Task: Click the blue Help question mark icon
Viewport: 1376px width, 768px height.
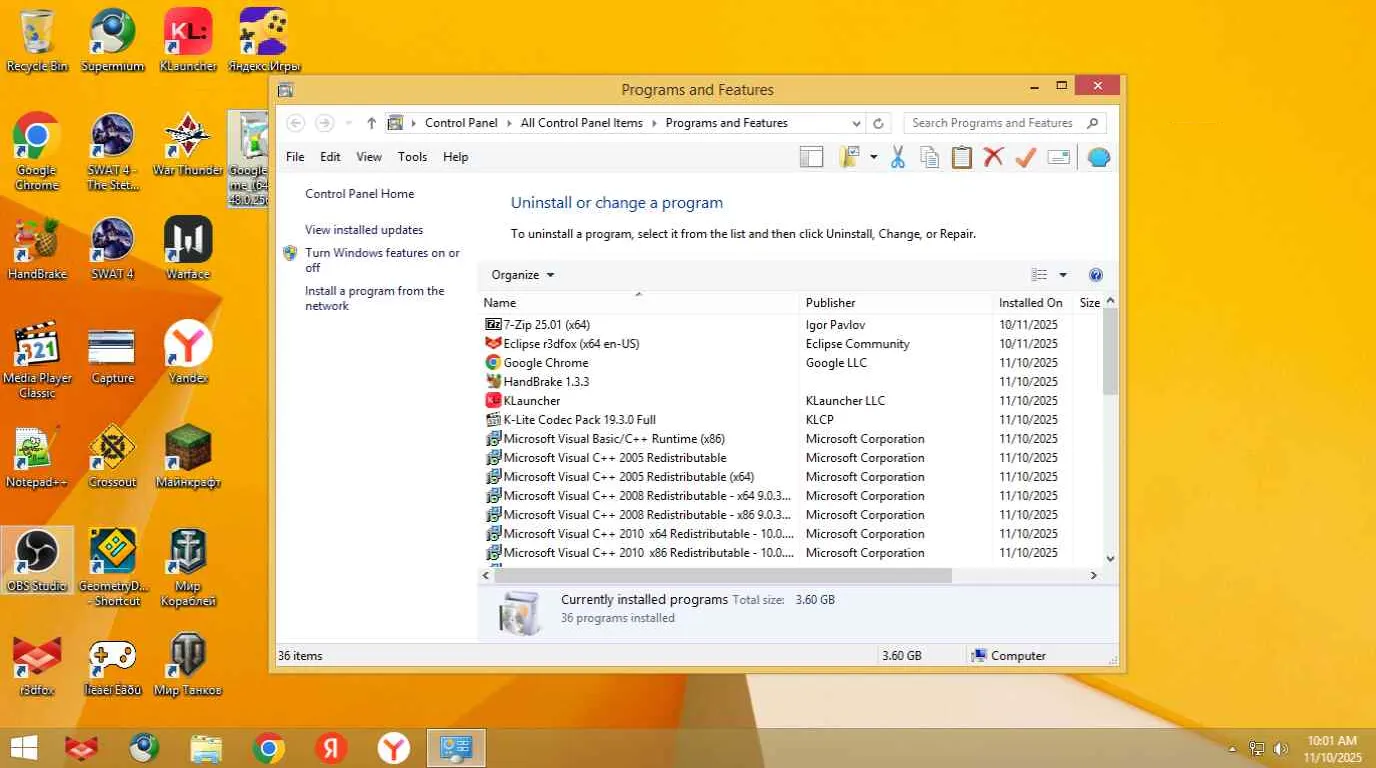Action: click(x=1095, y=275)
